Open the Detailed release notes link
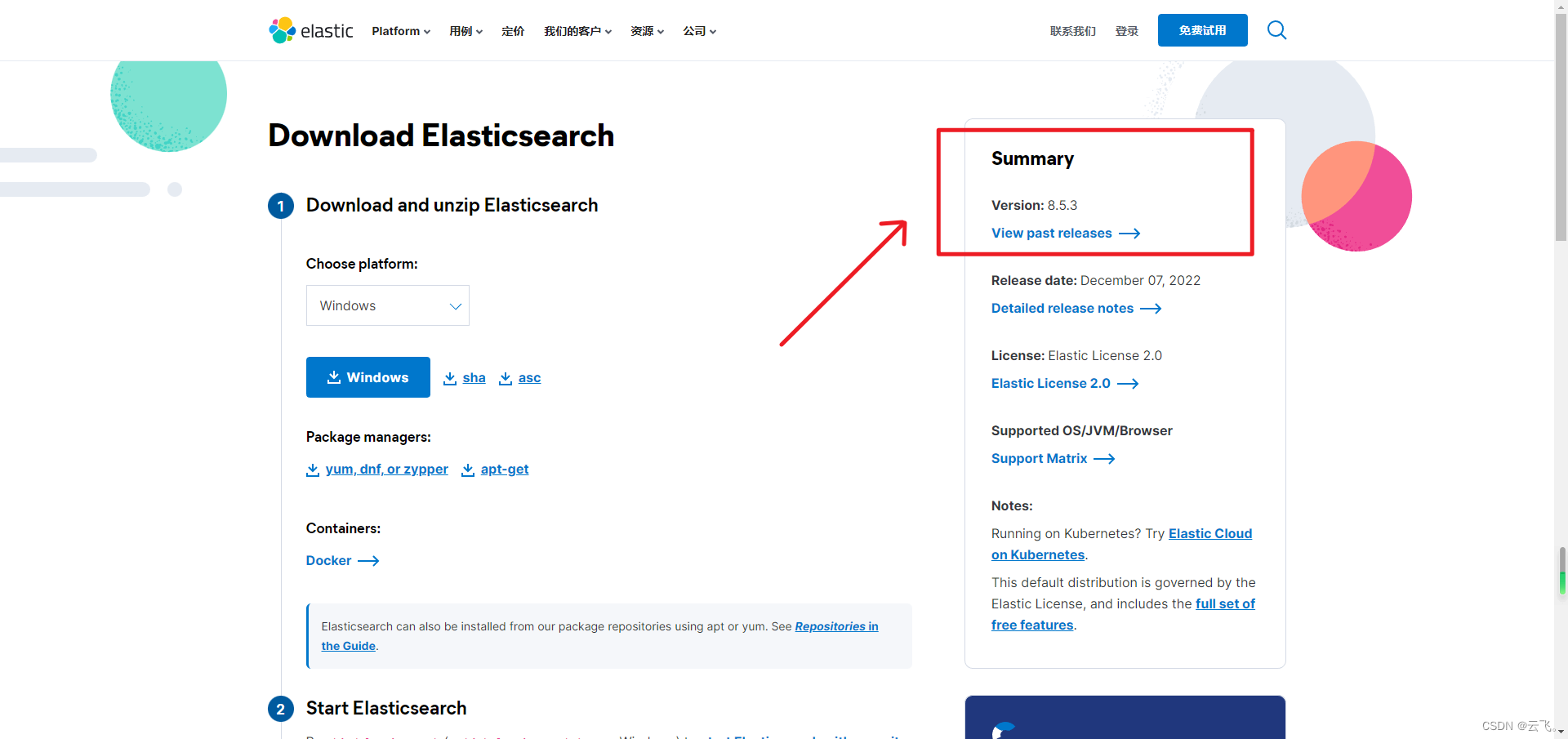Screen dimensions: 1568x739 [x=1062, y=309]
